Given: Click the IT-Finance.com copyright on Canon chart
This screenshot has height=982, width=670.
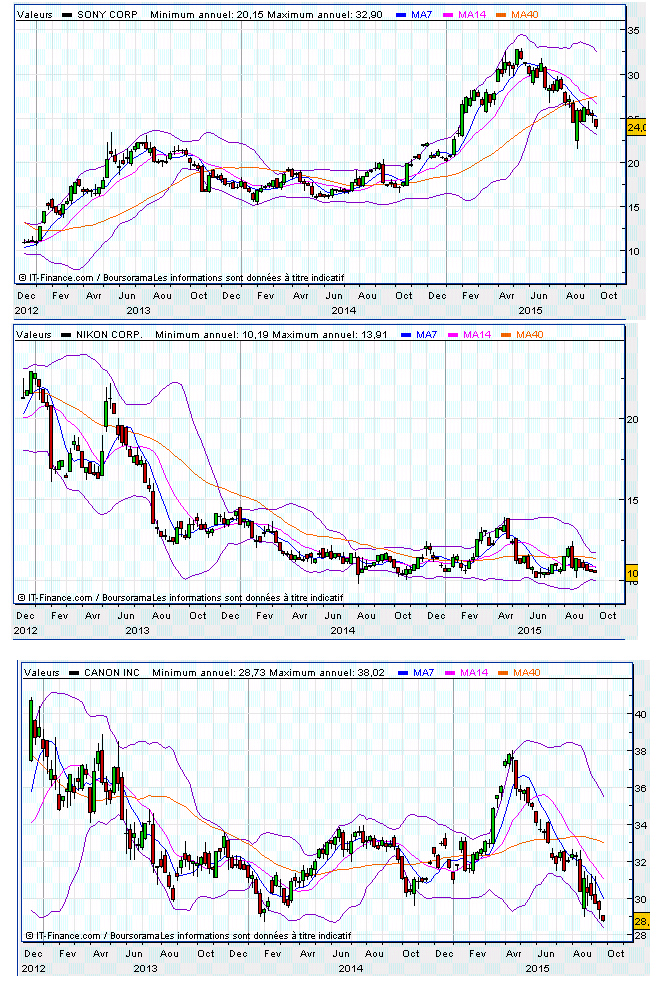Looking at the screenshot, I should point(188,936).
